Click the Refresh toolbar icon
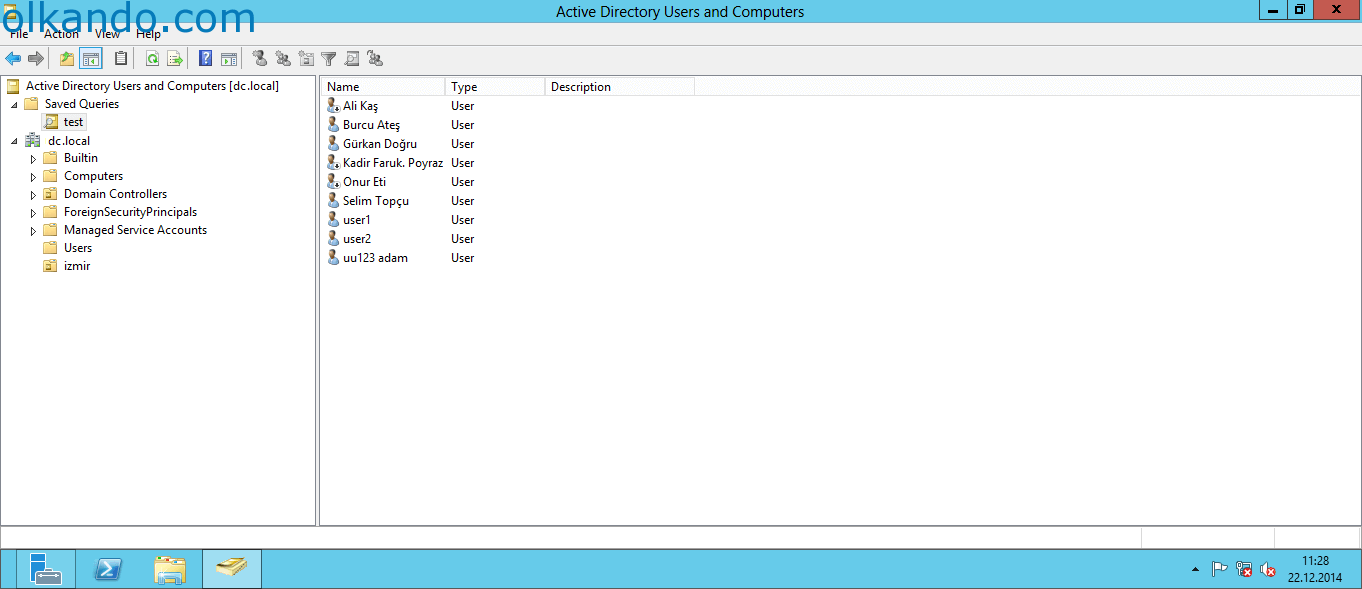The width and height of the screenshot is (1362, 589). tap(152, 59)
